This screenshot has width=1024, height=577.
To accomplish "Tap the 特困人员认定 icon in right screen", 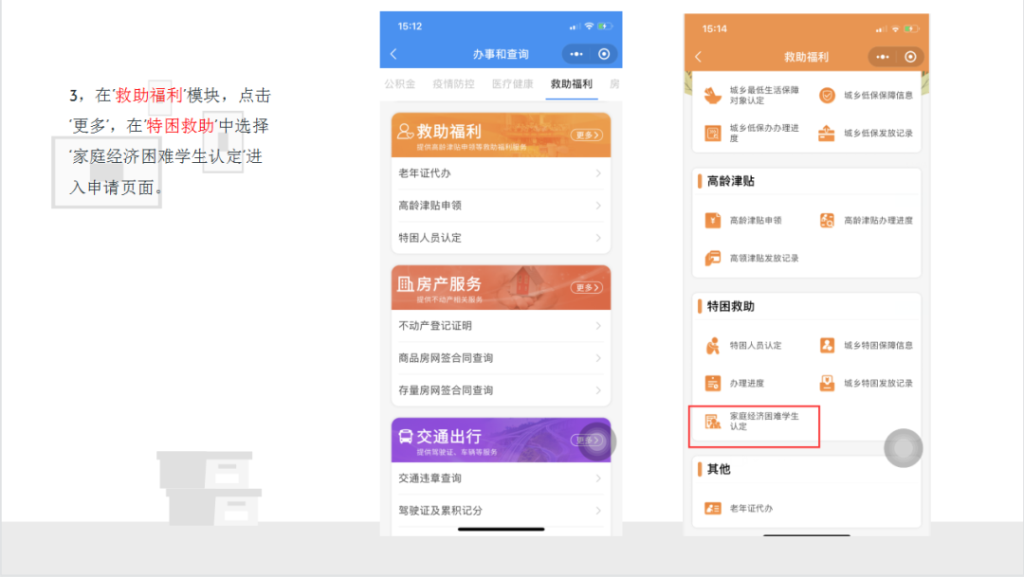I will point(713,346).
